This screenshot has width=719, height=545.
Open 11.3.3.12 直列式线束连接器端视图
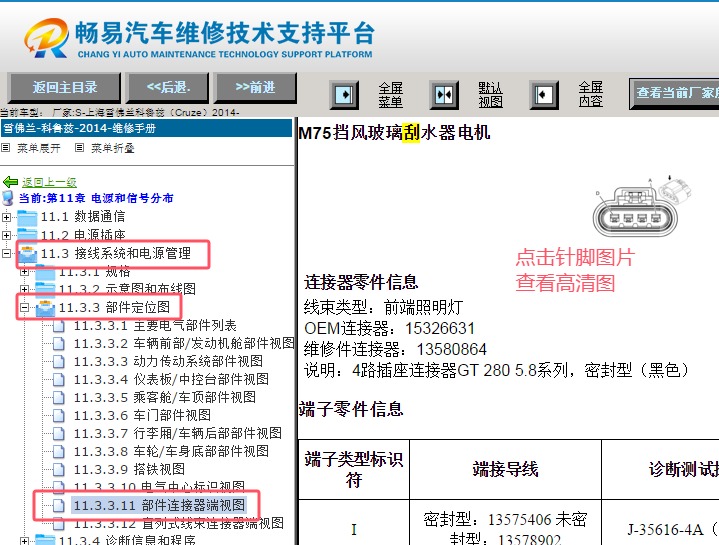(179, 523)
